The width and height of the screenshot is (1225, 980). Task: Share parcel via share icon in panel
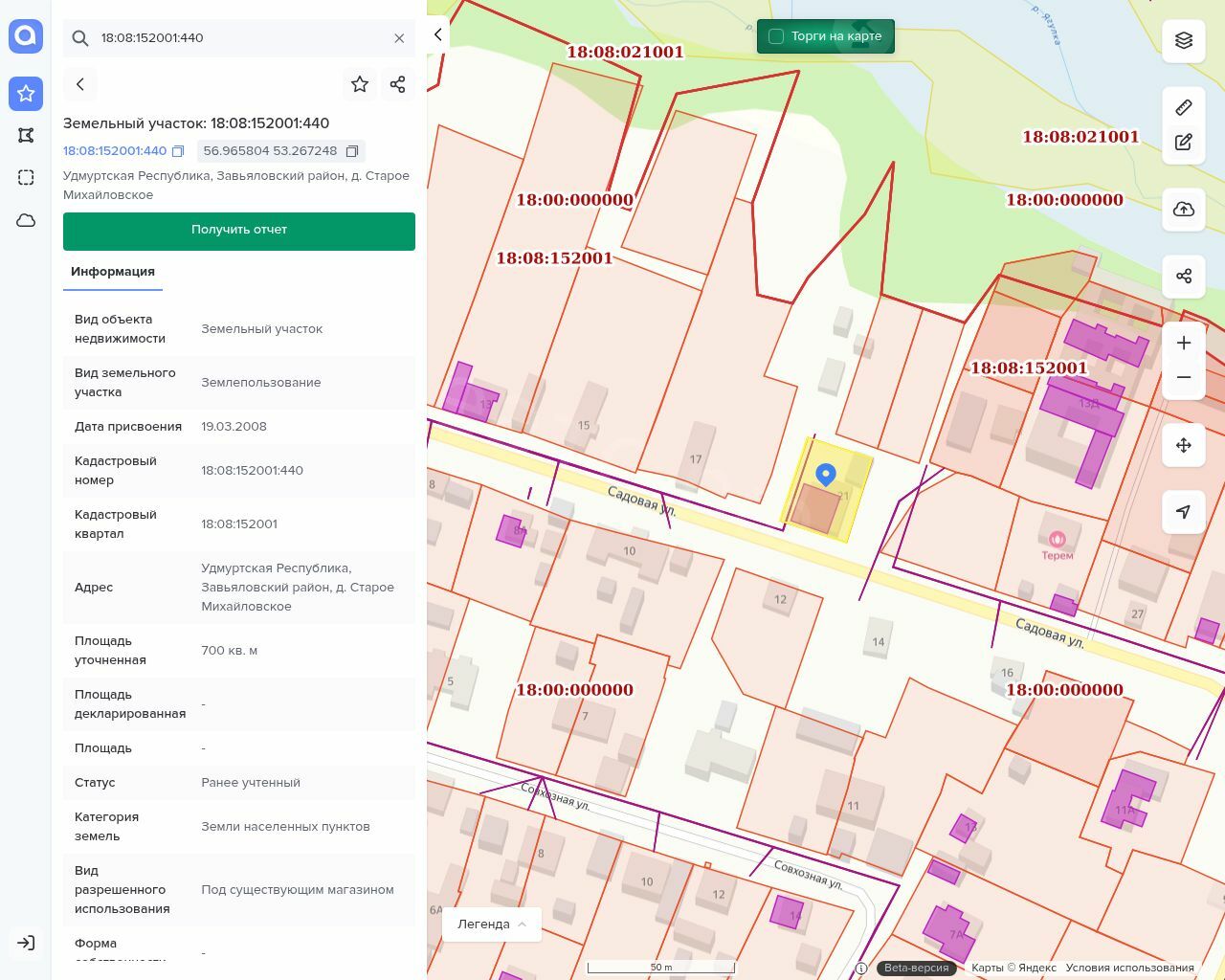[x=398, y=84]
